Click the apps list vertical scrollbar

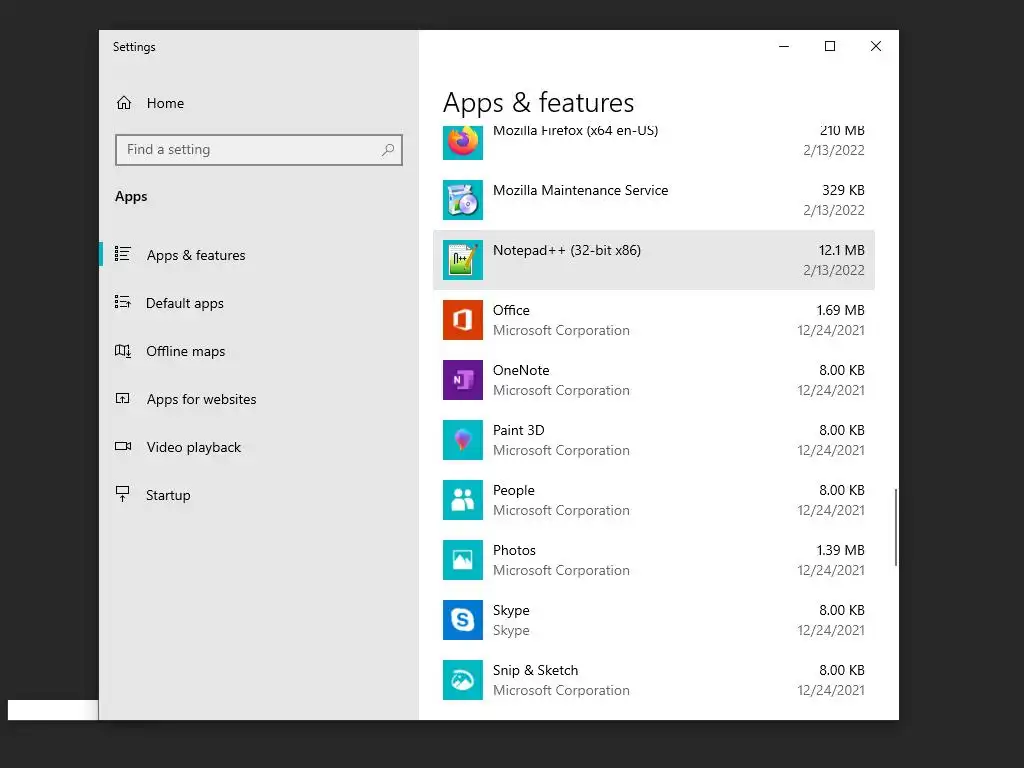pos(895,527)
